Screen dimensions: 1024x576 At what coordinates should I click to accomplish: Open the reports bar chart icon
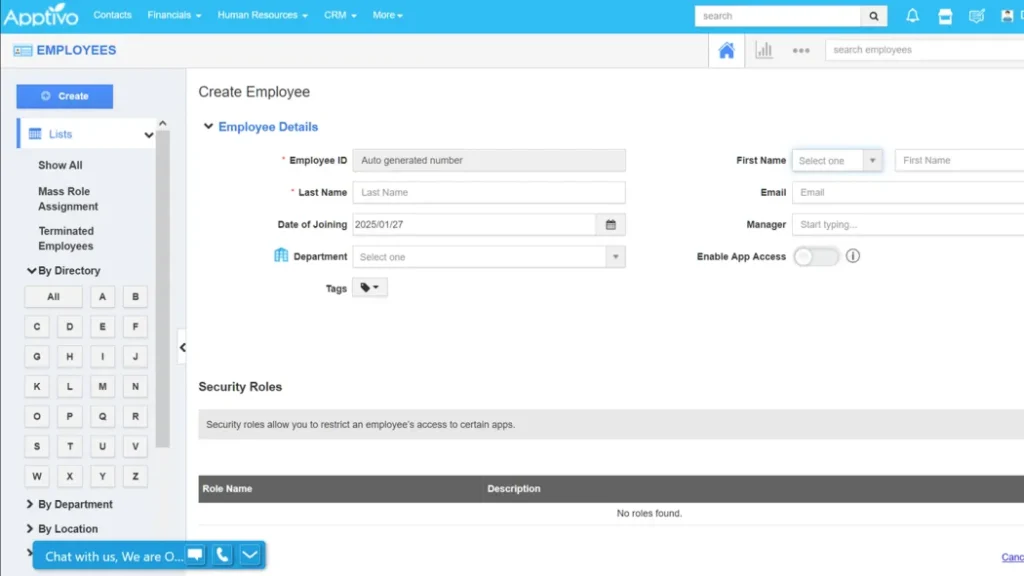(x=764, y=51)
